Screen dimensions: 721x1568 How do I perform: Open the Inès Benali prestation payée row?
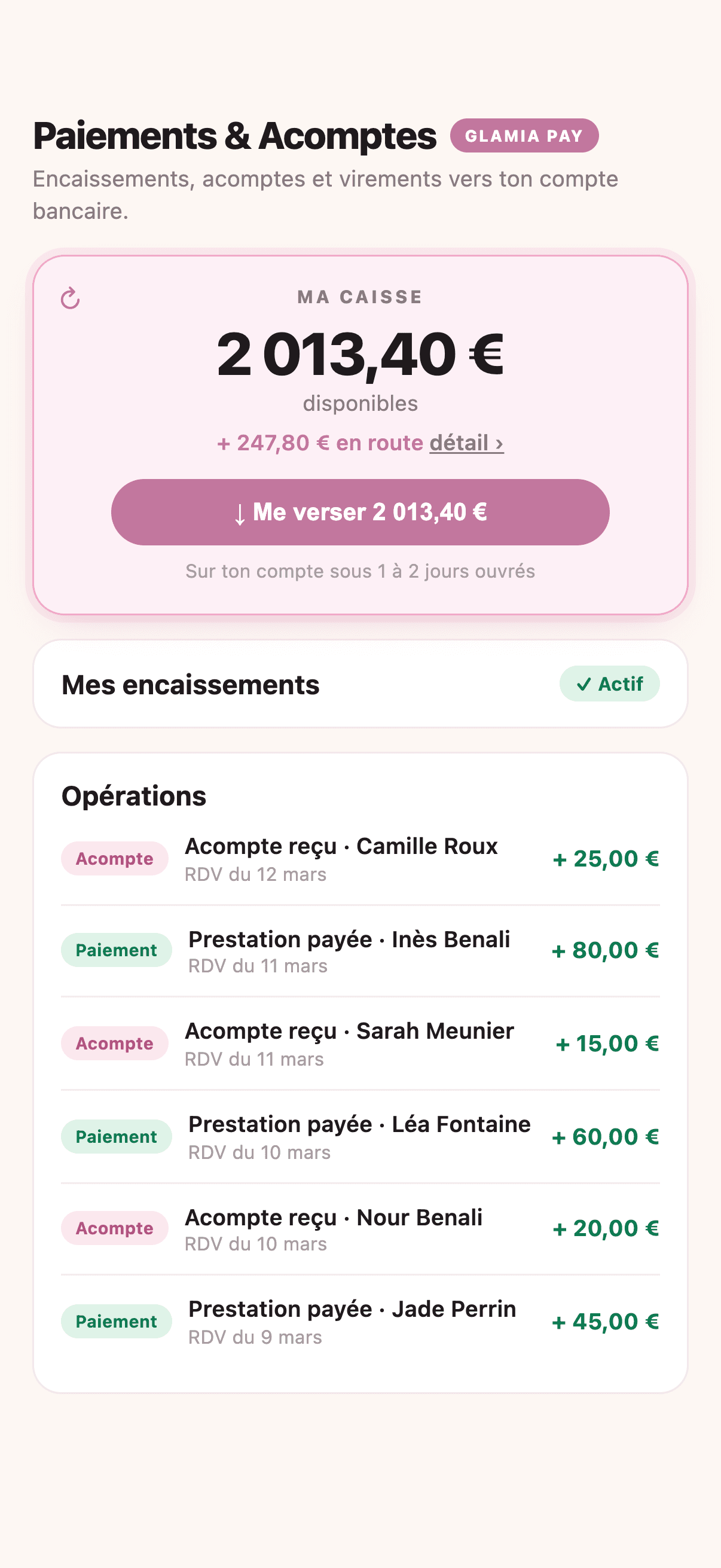tap(360, 951)
